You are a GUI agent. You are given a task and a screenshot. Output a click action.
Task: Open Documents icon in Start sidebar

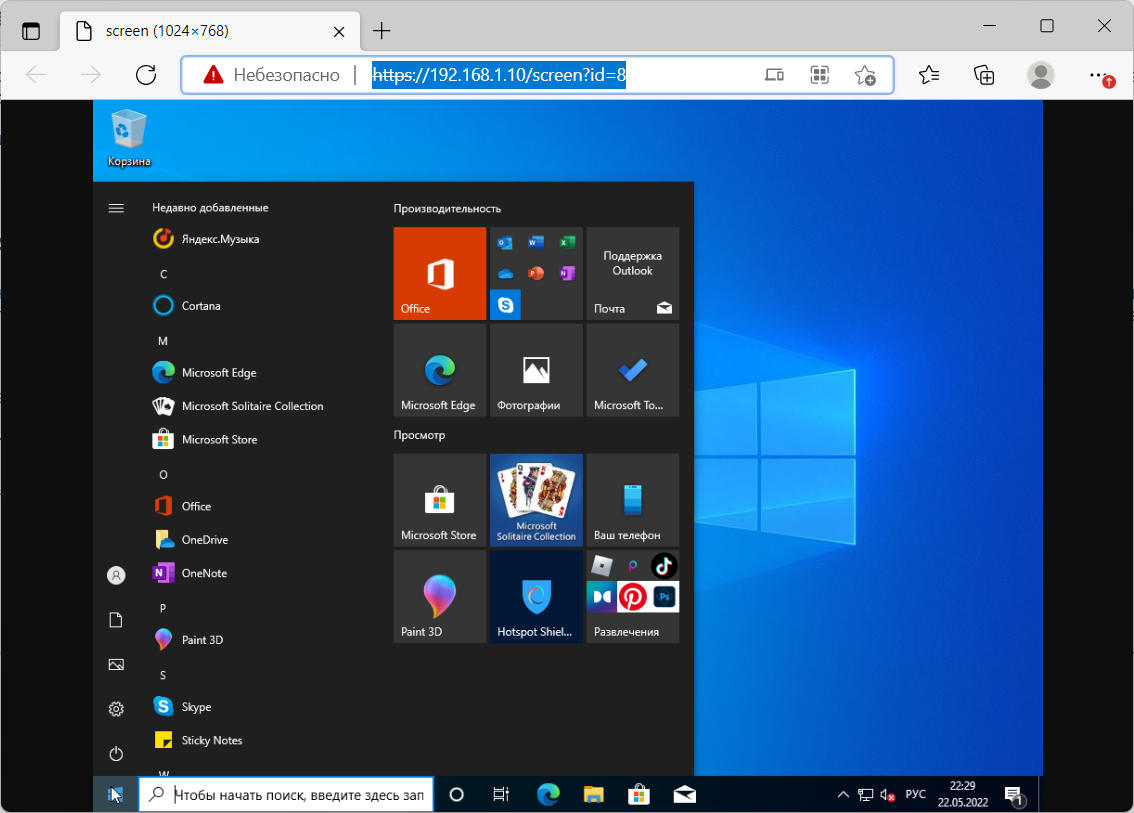coord(116,620)
